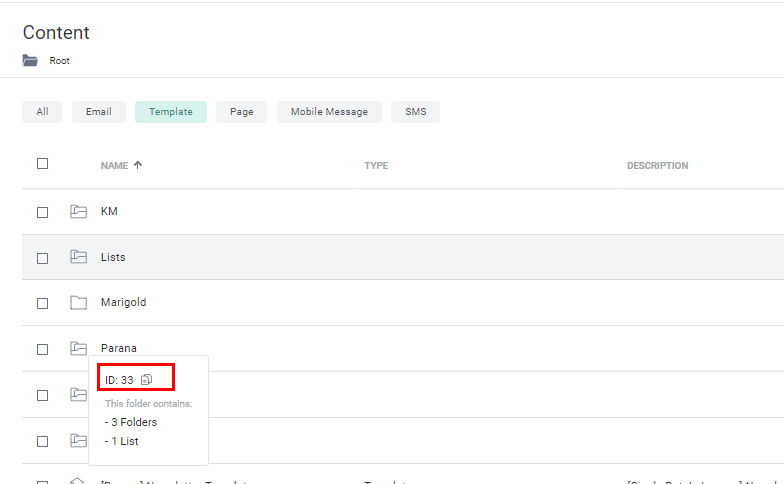Viewport: 784px width, 484px height.
Task: Filter by Mobile Message type
Action: point(329,112)
